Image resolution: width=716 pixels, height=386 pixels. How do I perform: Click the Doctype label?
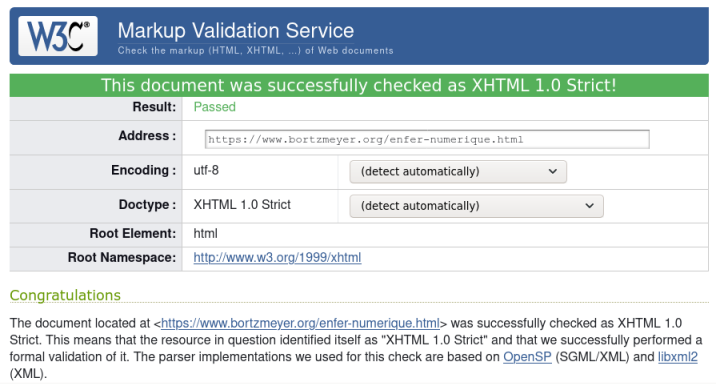[147, 204]
